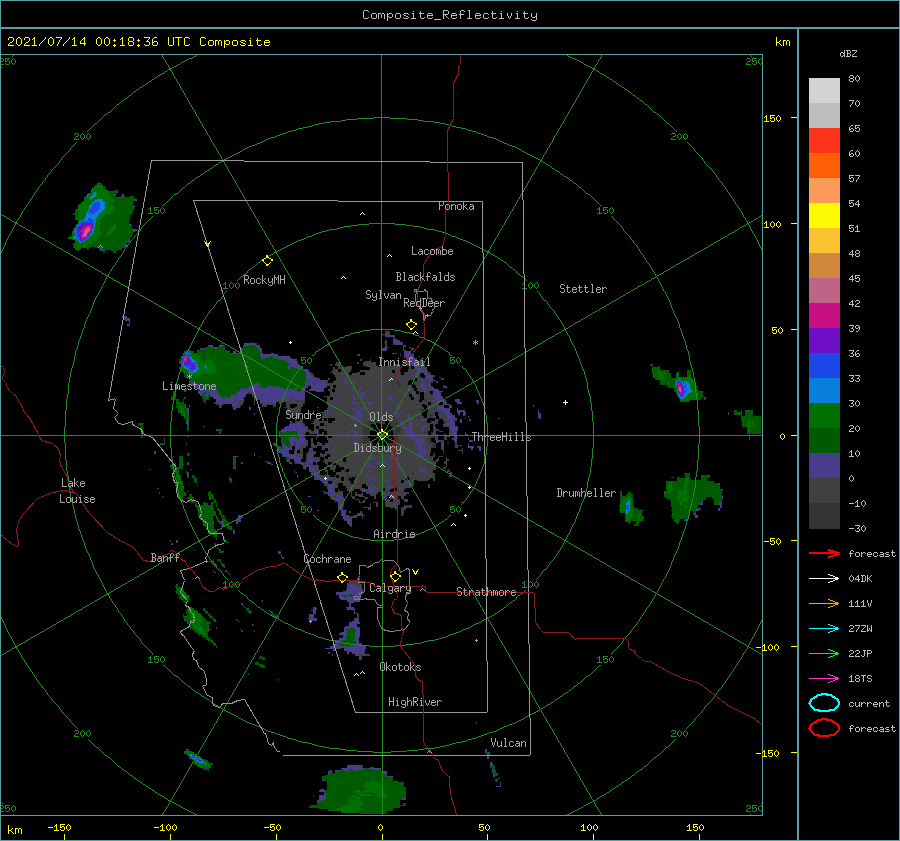Click the small blue cell beside Drumheller
The width and height of the screenshot is (900, 841).
pos(627,507)
